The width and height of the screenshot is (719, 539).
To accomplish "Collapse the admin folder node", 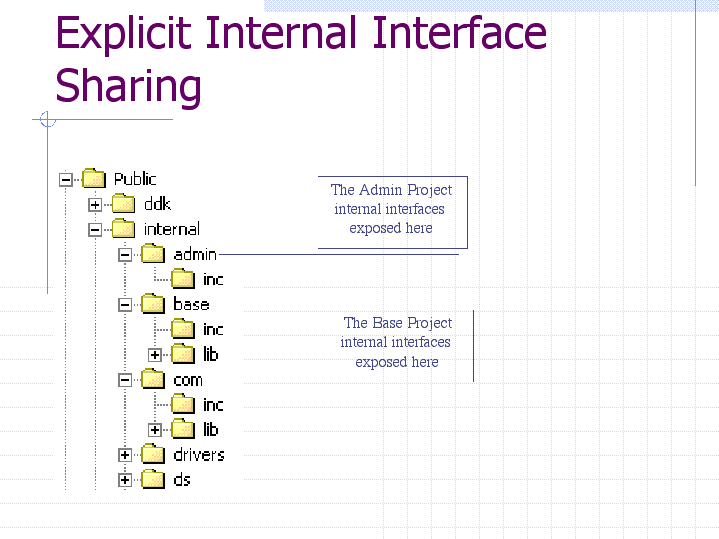I will 125,255.
